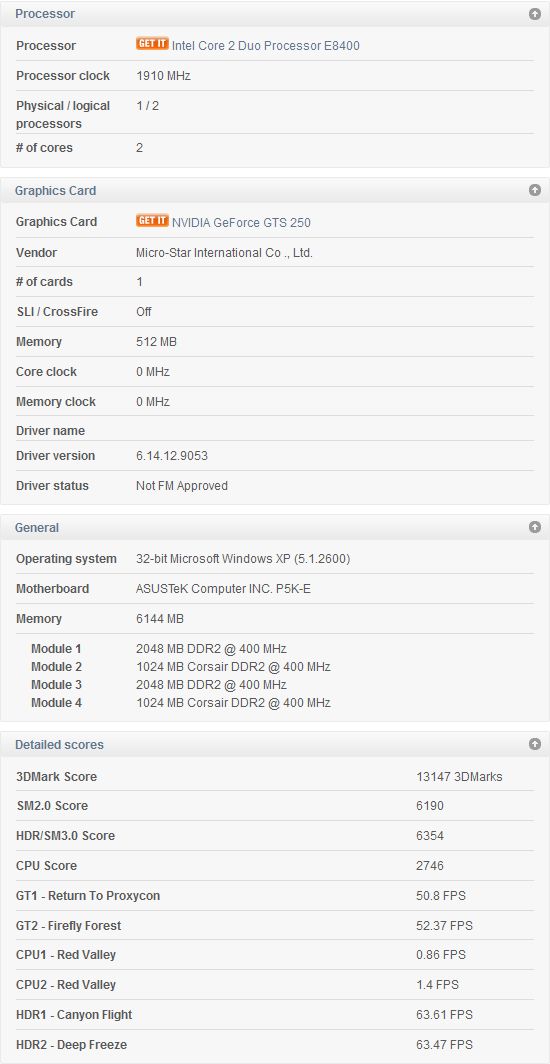Click the Micro-Star International vendor value
Image resolution: width=550 pixels, height=1064 pixels.
coord(224,253)
